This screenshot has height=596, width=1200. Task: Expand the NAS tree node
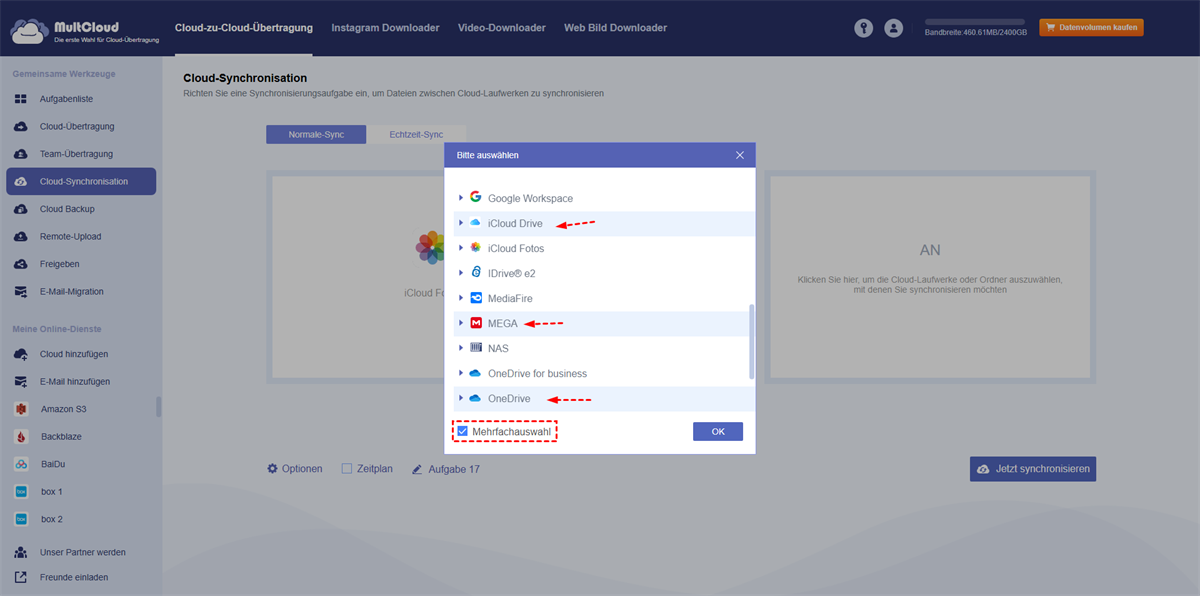coord(461,348)
